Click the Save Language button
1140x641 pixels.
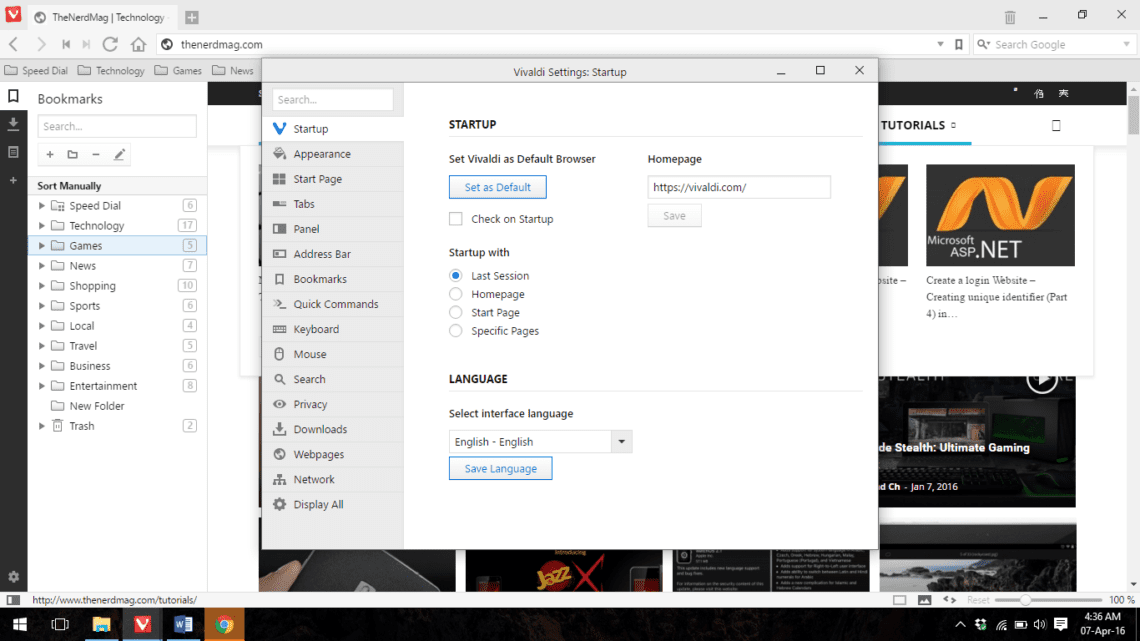(500, 467)
